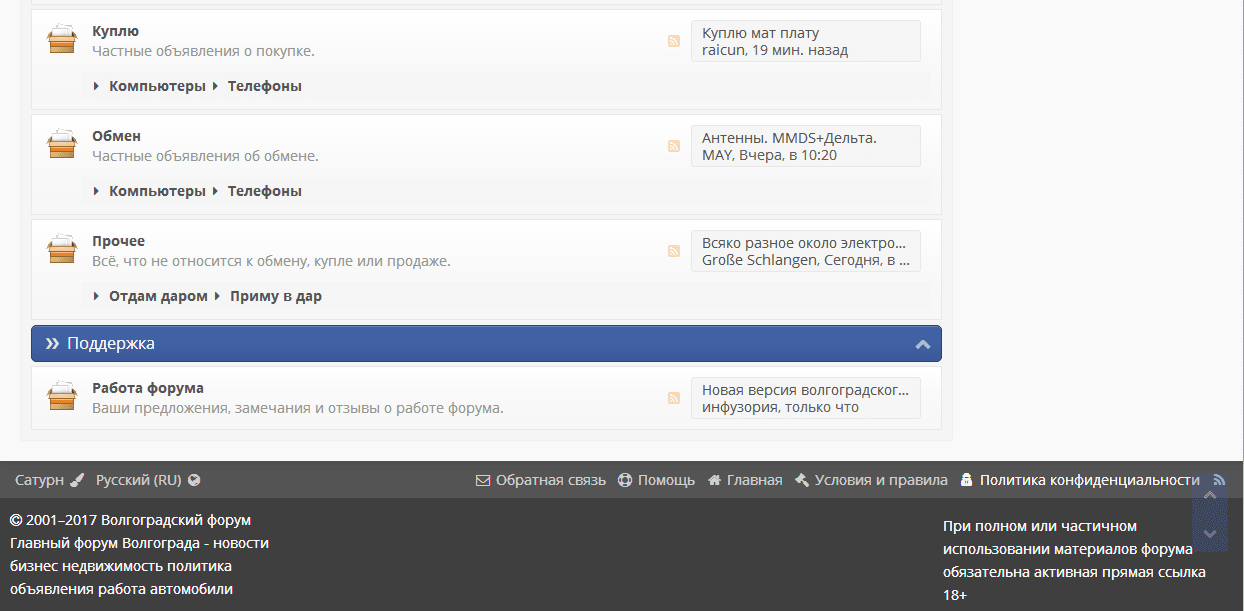This screenshot has width=1244, height=611.
Task: Open thread Всяко разное около электро…
Action: point(804,243)
